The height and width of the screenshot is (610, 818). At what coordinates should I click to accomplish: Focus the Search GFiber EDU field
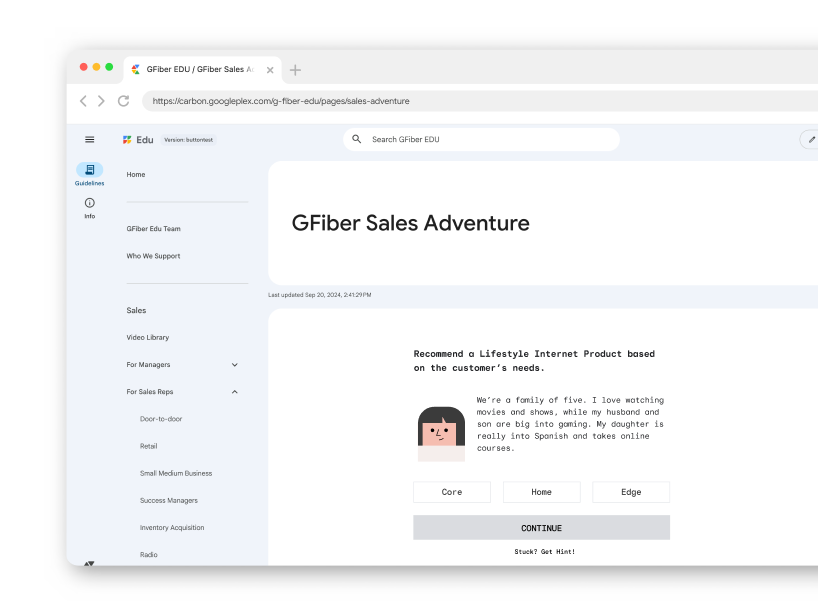coord(481,139)
